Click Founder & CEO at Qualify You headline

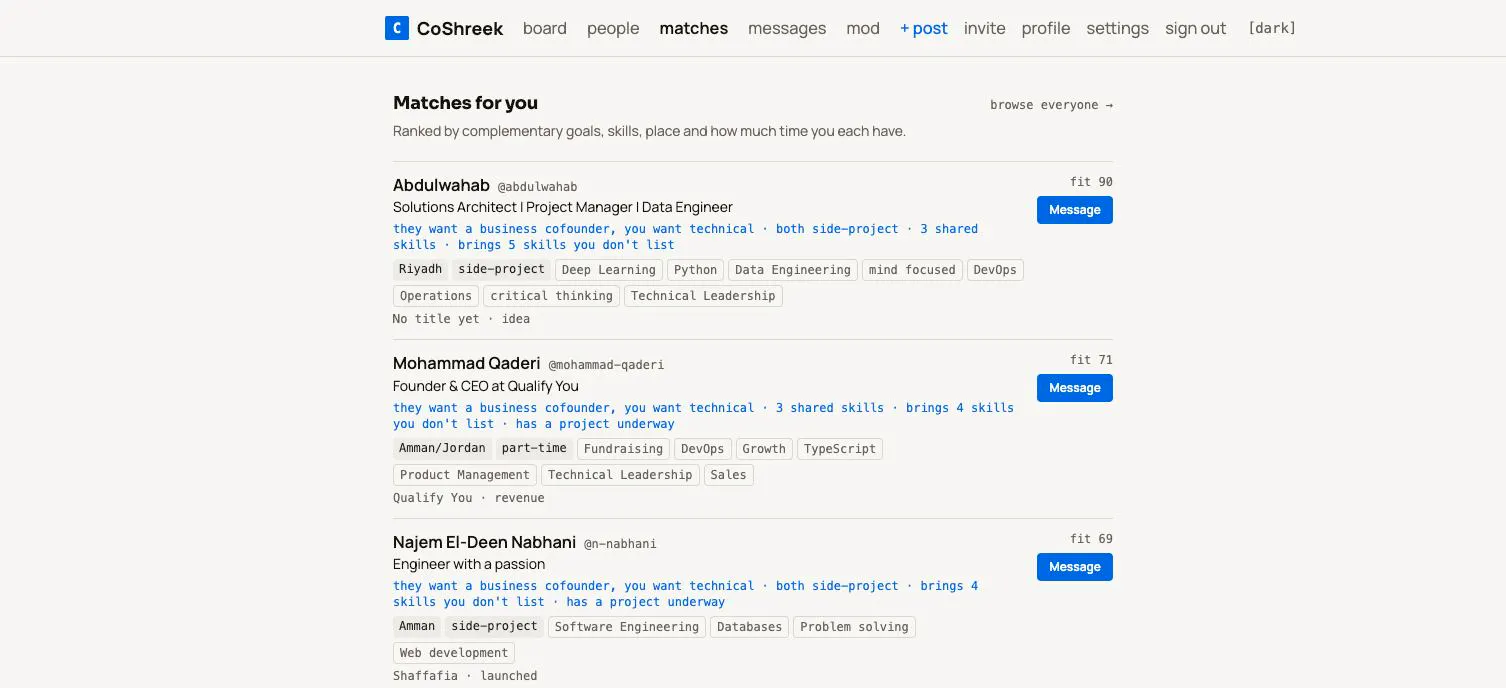[x=486, y=386]
